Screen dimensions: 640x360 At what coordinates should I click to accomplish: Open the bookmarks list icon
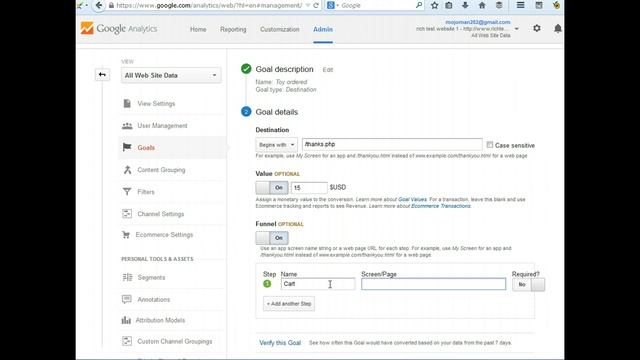tap(449, 5)
